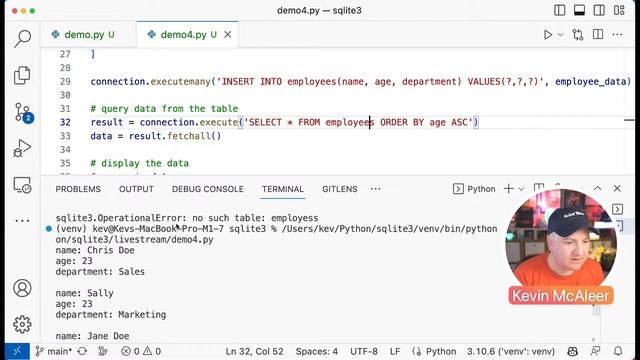
Task: Open the new terminal profile dropdown
Action: pyautogui.click(x=521, y=189)
